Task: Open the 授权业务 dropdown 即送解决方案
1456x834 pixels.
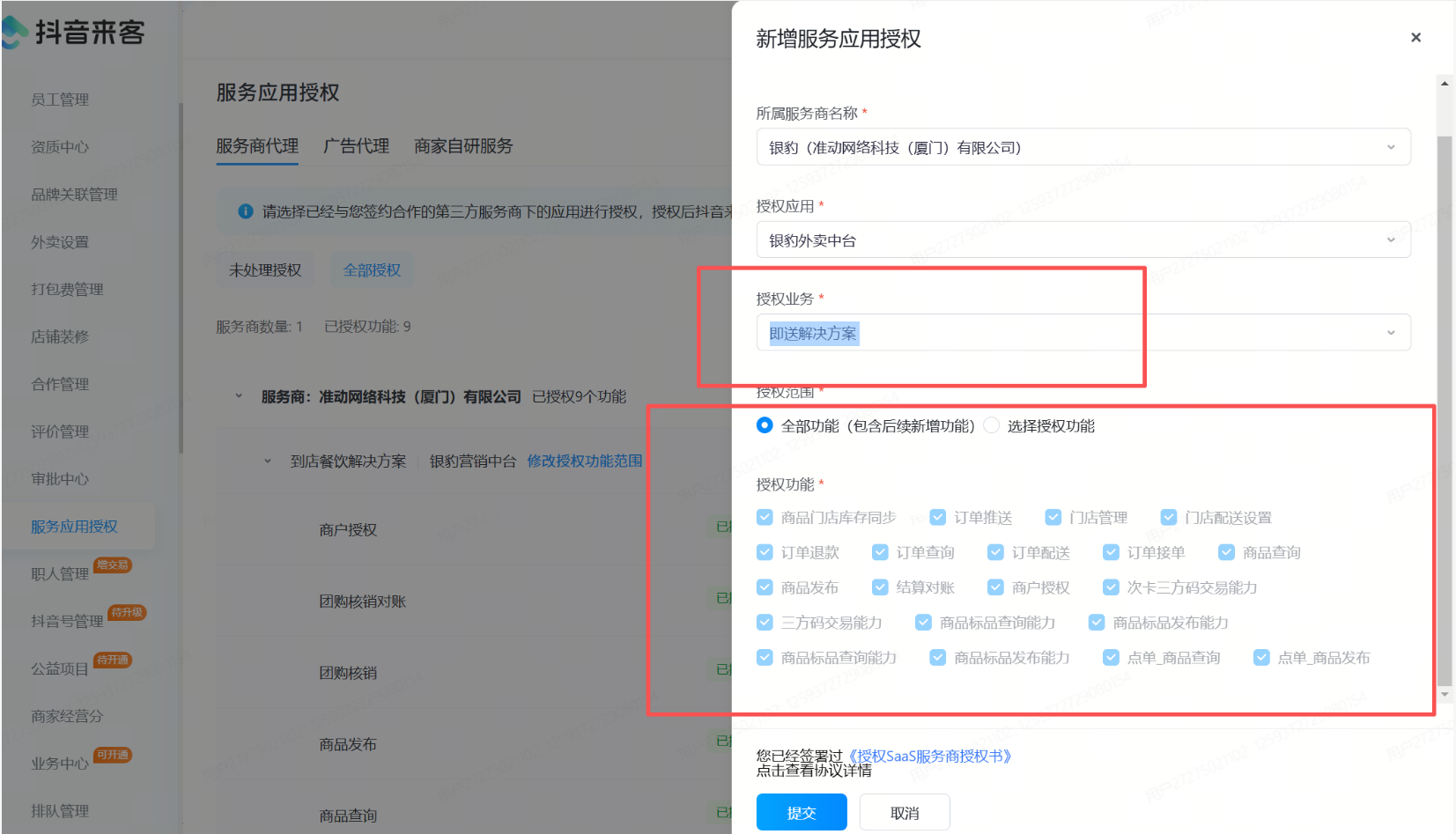Action: (1083, 333)
